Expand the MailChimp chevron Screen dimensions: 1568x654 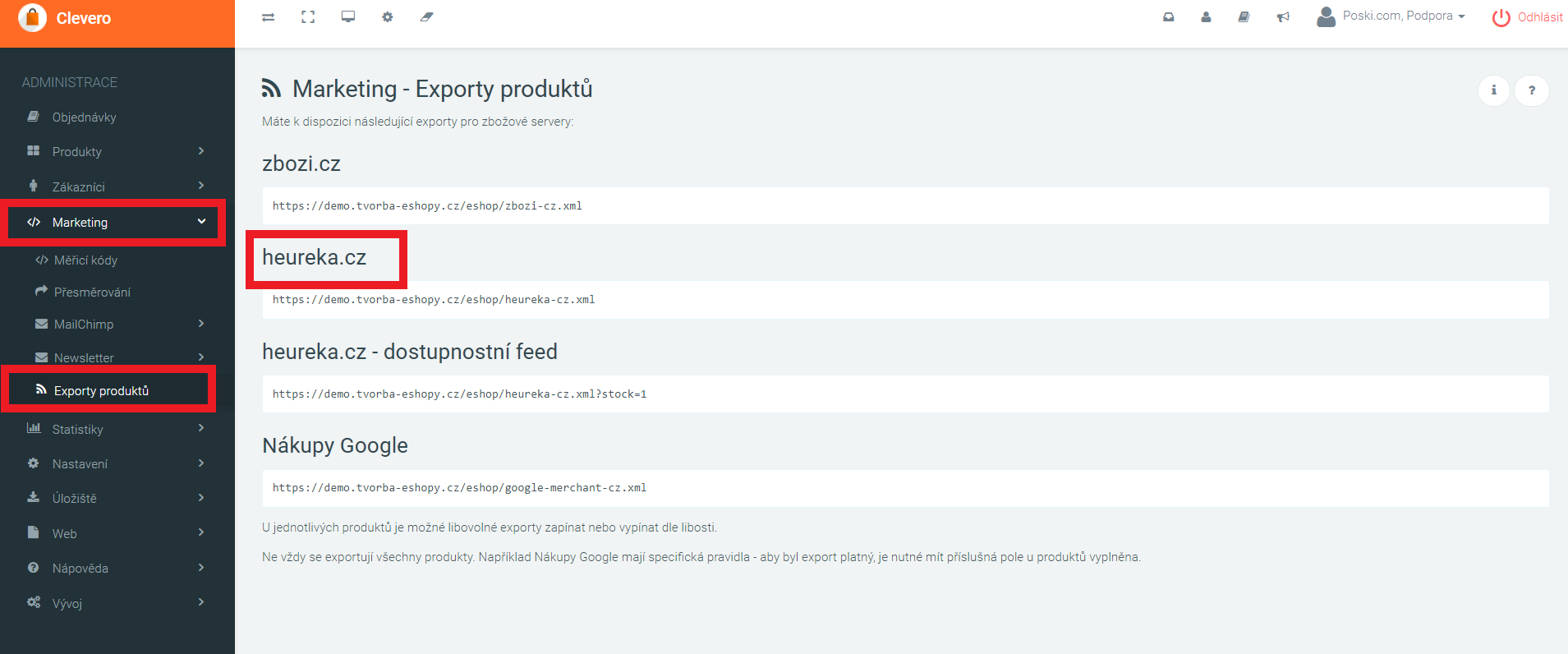click(201, 324)
